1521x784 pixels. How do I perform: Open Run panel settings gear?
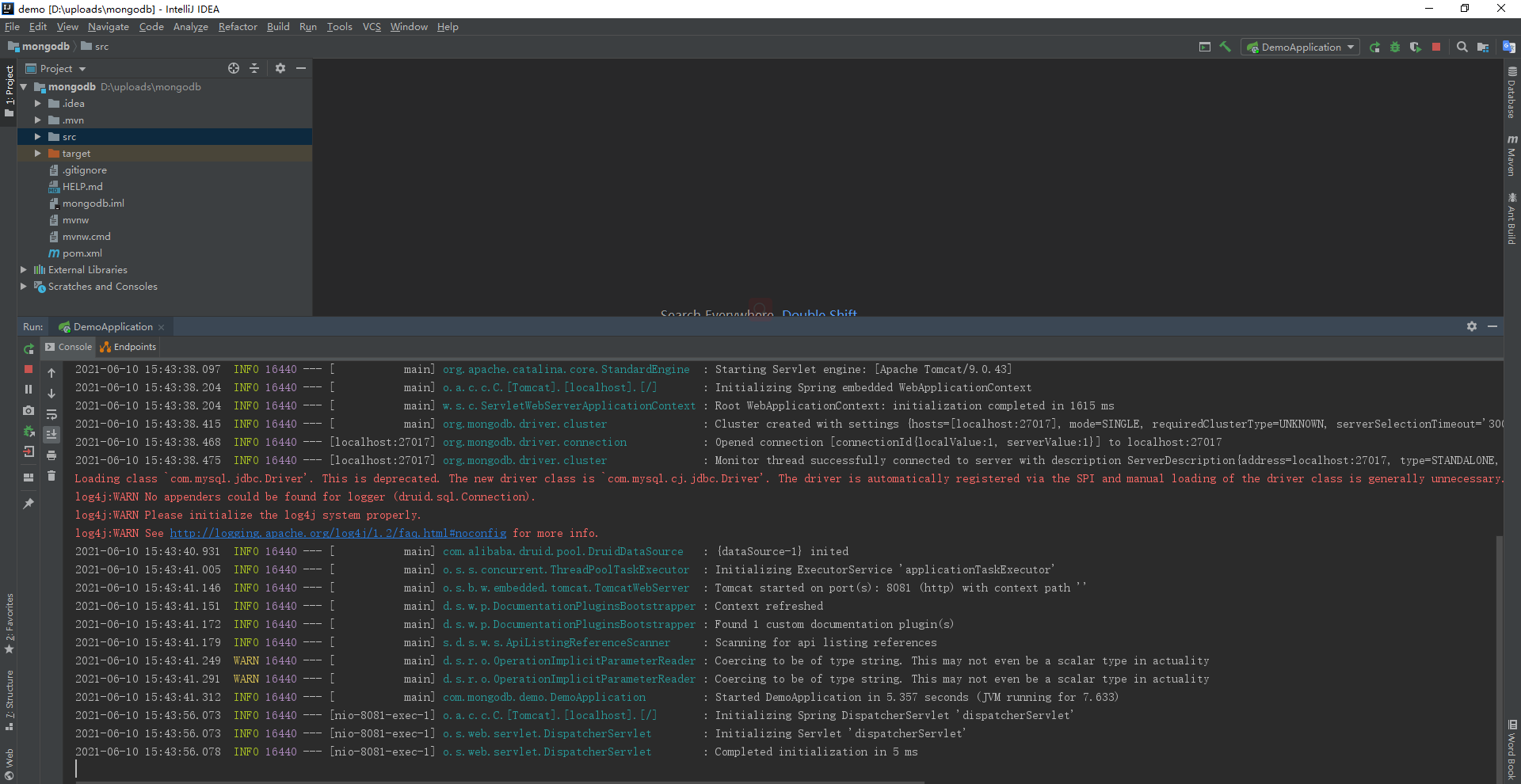1471,326
